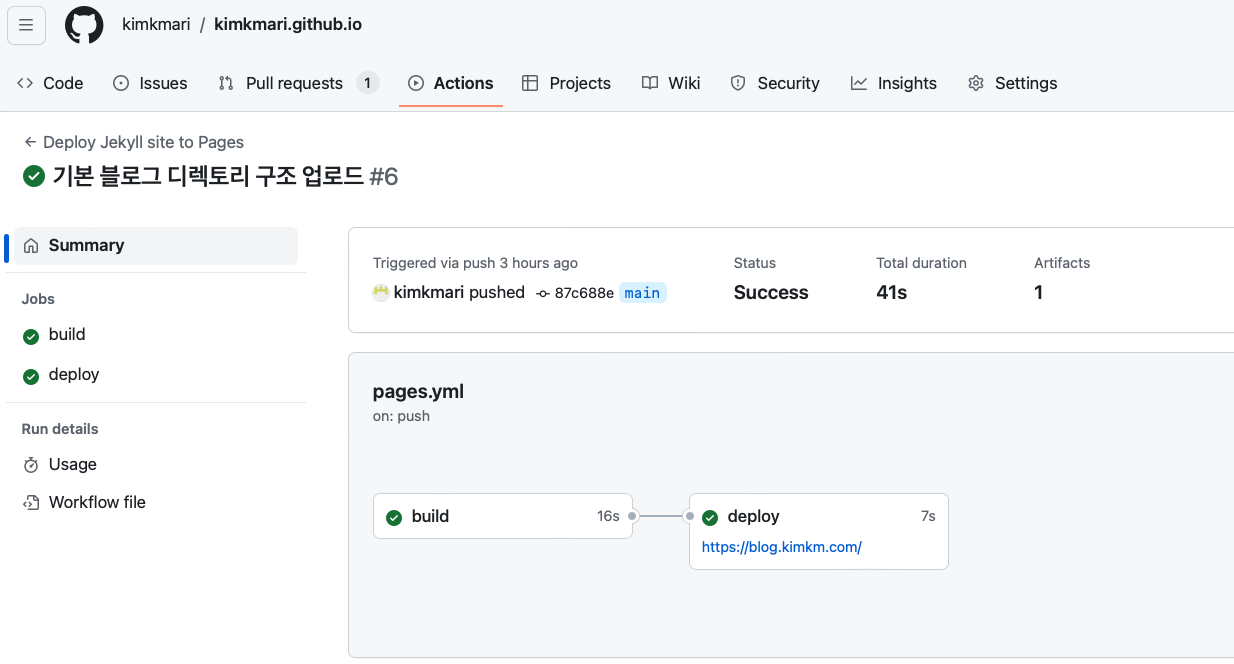
Task: Click the main branch label
Action: point(642,293)
